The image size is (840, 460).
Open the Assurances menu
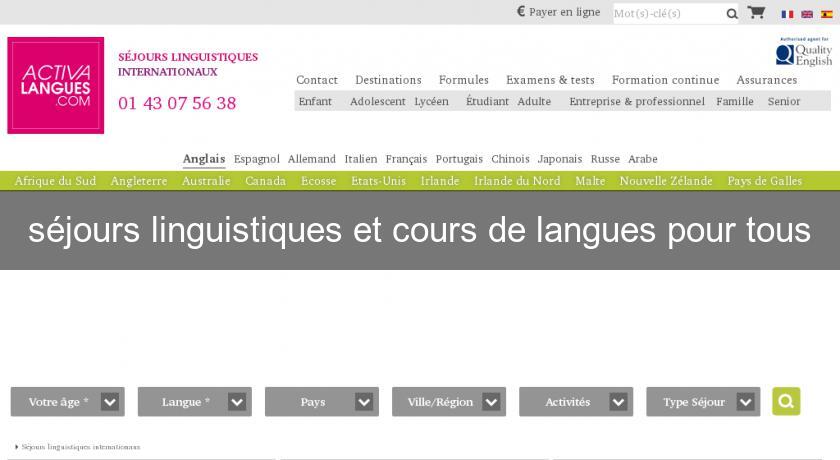click(766, 80)
